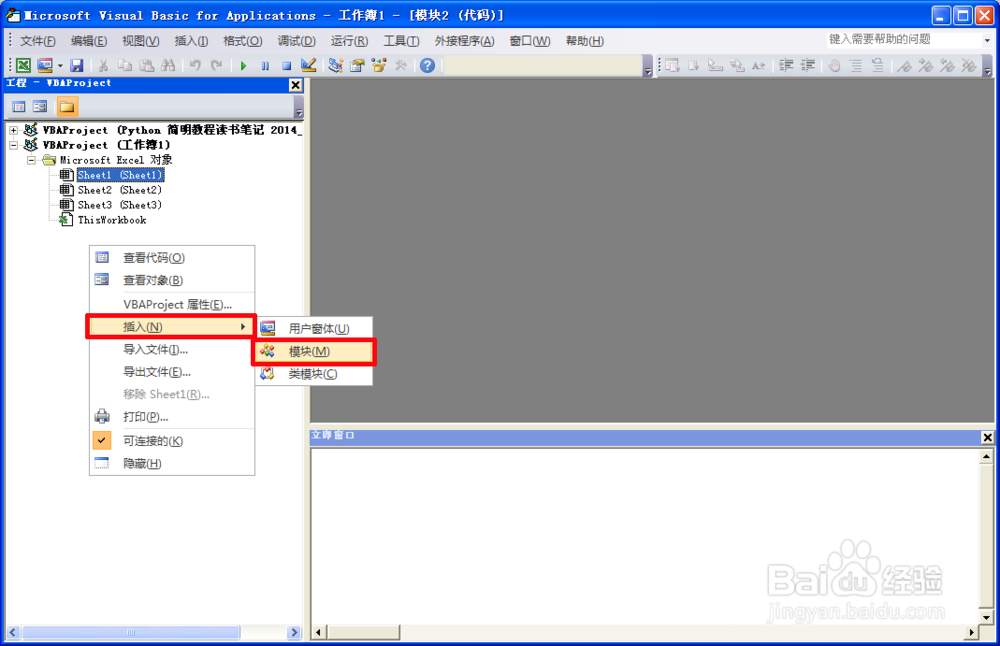Select ThisWorkbook in project tree
Viewport: 1000px width, 646px height.
point(112,220)
